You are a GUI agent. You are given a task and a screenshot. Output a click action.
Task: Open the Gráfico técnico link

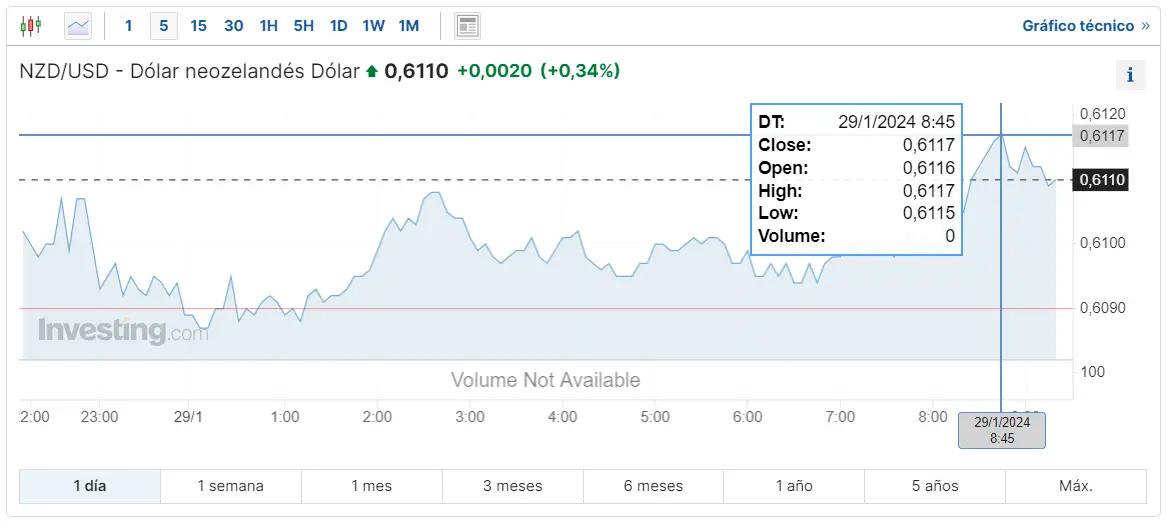click(1086, 26)
